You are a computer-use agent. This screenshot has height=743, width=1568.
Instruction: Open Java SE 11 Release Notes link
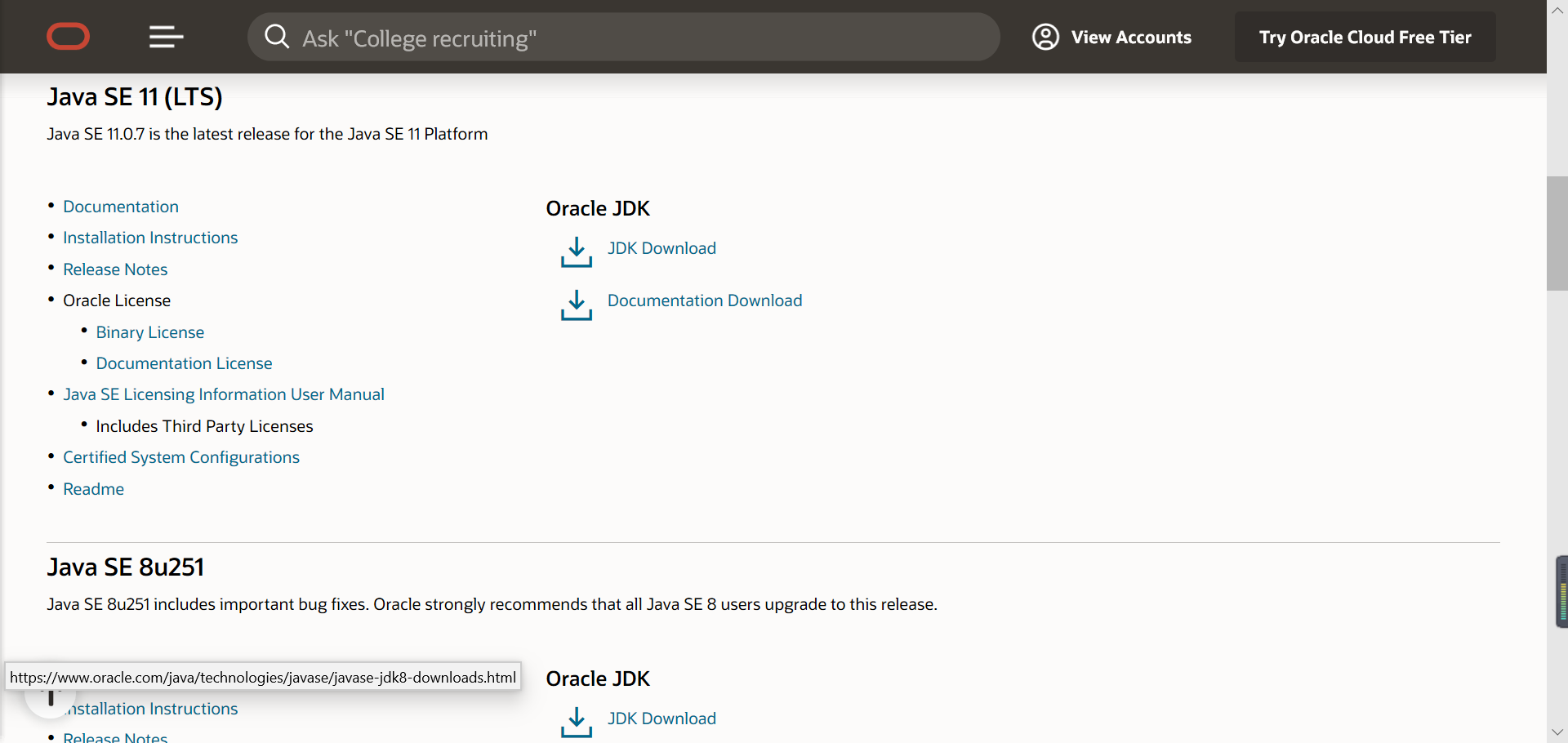[x=115, y=269]
